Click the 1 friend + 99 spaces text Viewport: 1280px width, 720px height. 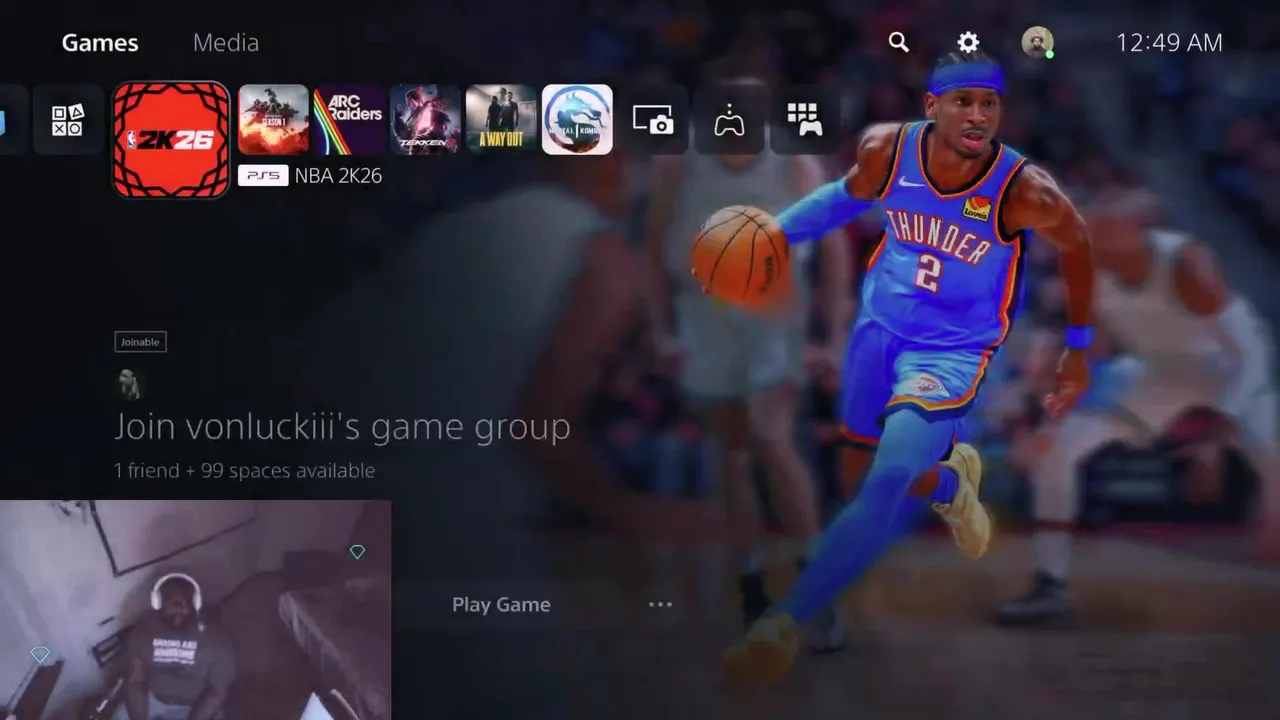[x=245, y=470]
